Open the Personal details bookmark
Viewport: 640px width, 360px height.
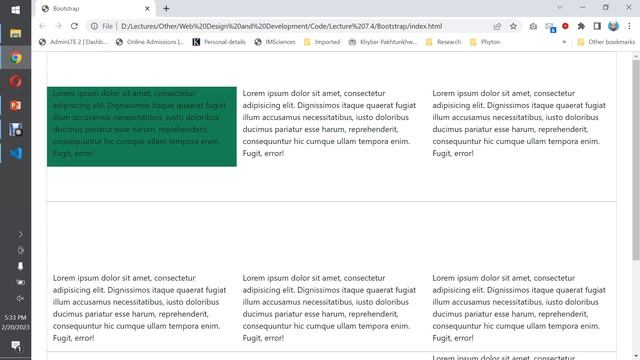tap(219, 42)
